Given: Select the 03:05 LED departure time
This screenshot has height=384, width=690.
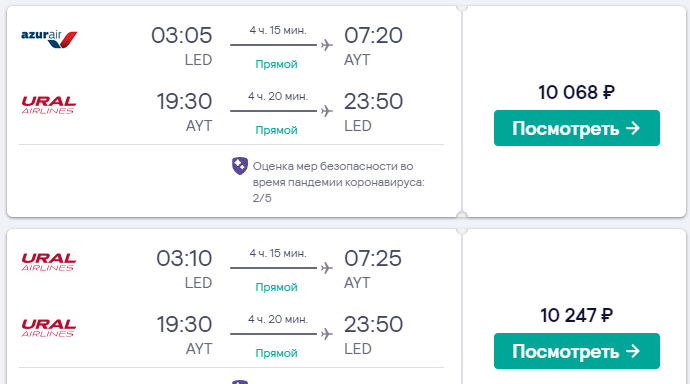Looking at the screenshot, I should coord(182,35).
